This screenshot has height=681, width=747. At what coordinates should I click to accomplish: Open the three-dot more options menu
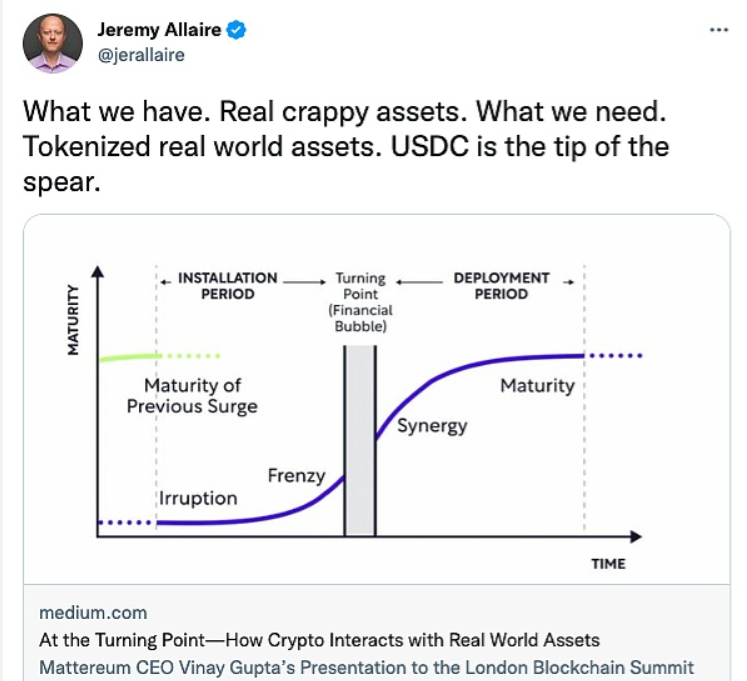pyautogui.click(x=718, y=30)
